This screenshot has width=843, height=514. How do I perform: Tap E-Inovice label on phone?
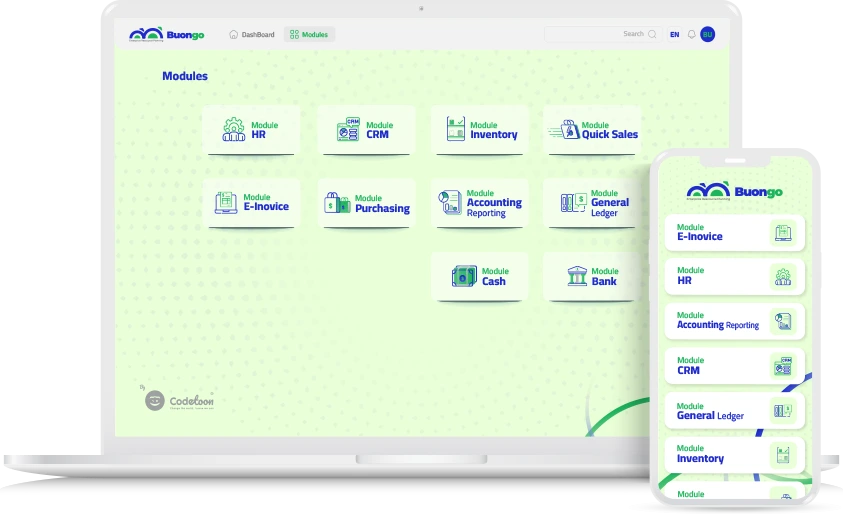tap(699, 237)
